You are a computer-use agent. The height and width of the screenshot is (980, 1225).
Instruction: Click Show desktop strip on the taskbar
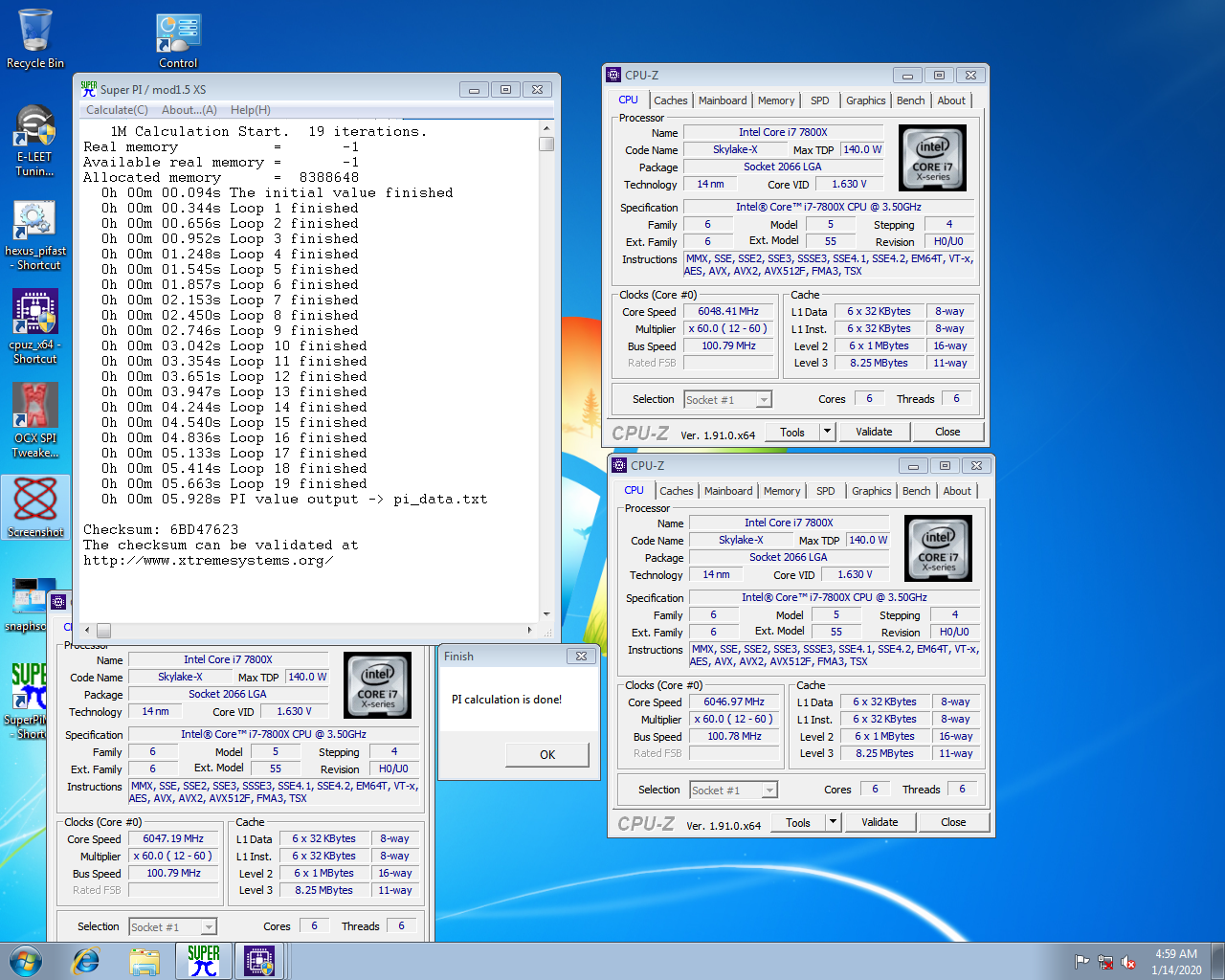(1219, 961)
